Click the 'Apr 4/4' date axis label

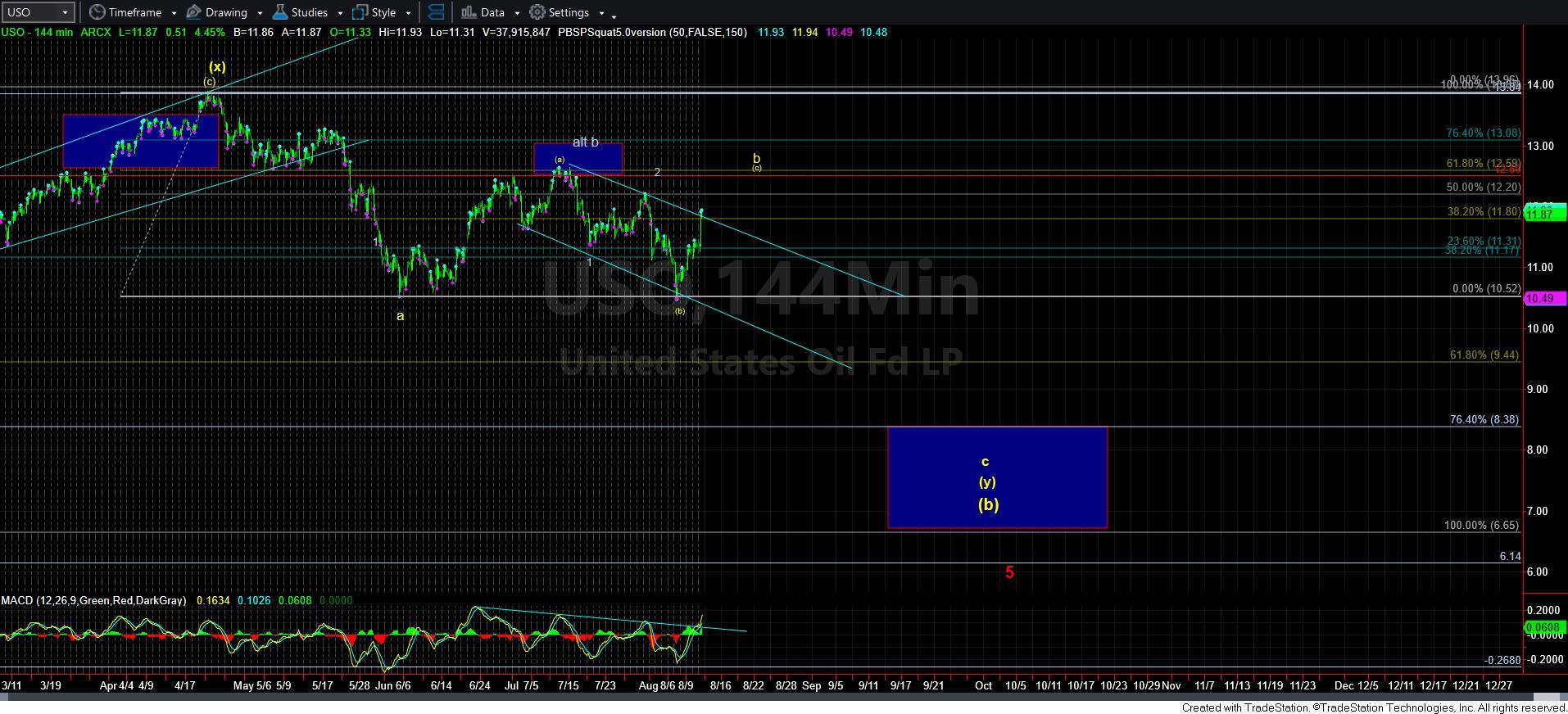pos(116,685)
